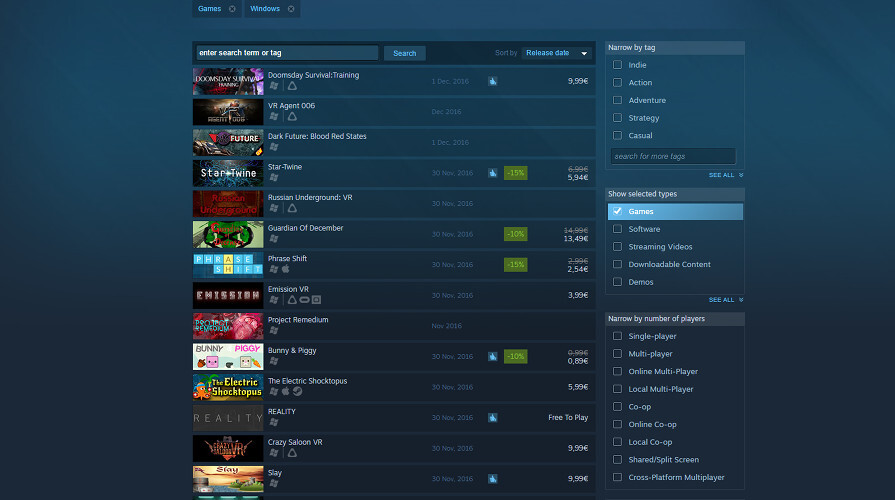
Task: Check the Local Multi-Player box
Action: [618, 389]
